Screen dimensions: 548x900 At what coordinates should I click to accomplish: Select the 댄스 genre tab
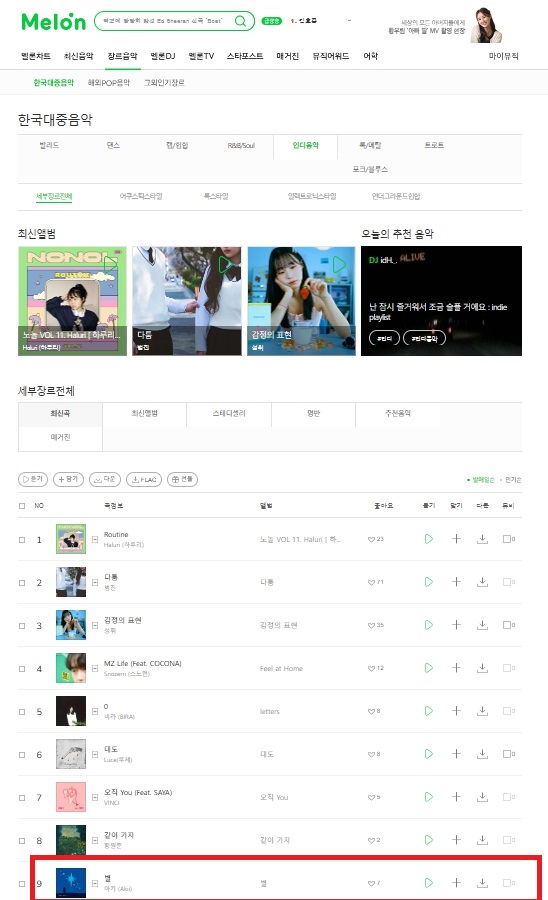pyautogui.click(x=113, y=145)
